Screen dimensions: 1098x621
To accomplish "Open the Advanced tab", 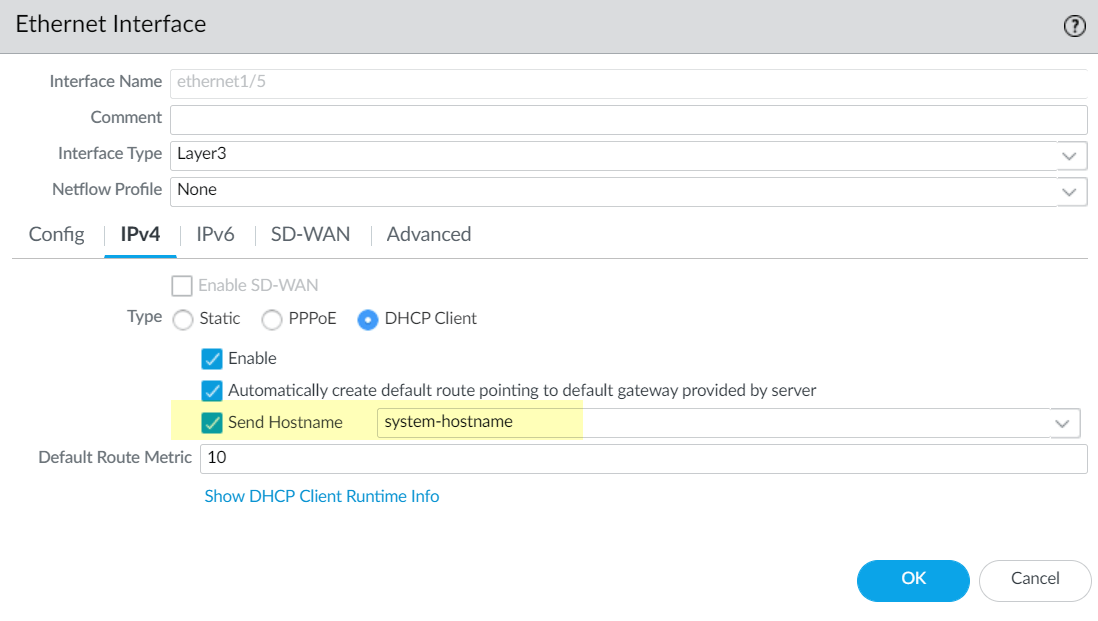I will [428, 234].
